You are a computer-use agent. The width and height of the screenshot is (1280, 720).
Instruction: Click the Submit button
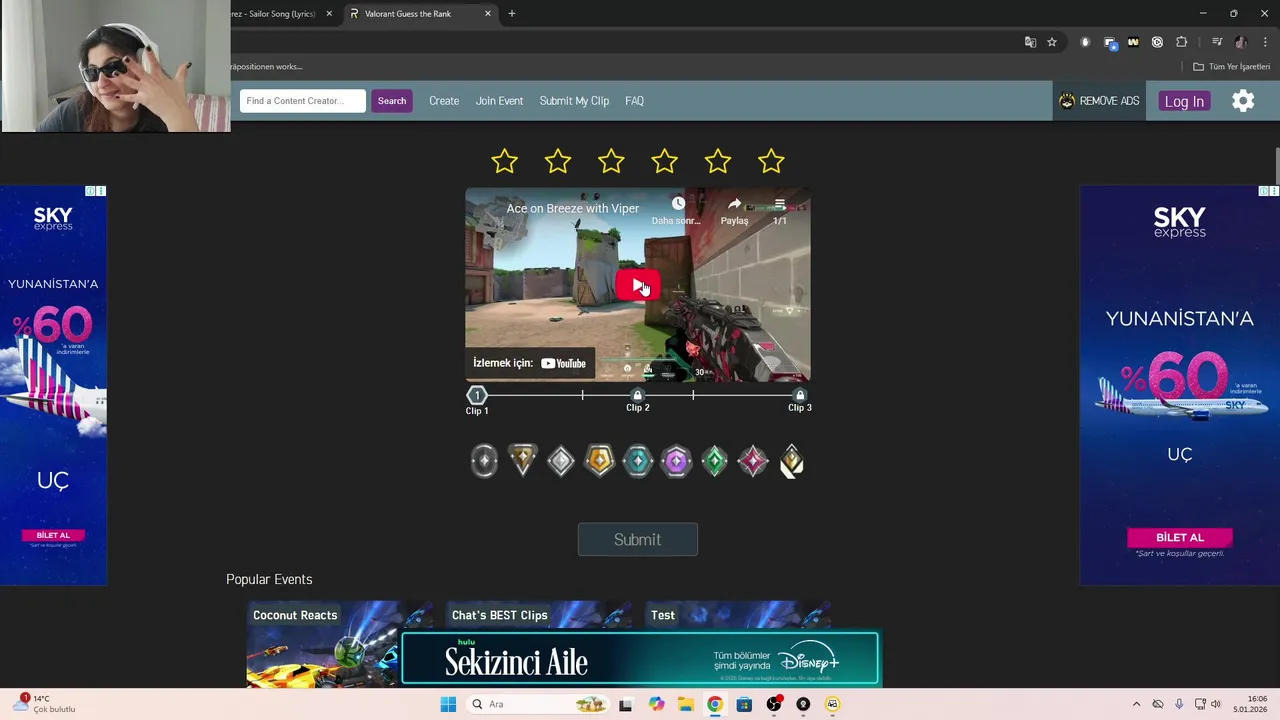(638, 539)
